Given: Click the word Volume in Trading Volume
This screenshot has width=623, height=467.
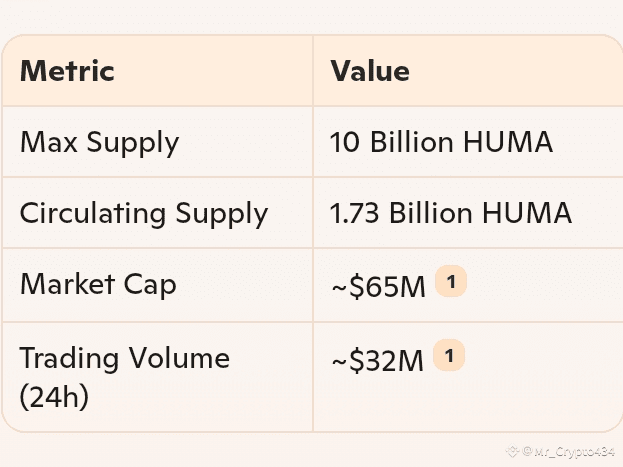Looking at the screenshot, I should [179, 358].
